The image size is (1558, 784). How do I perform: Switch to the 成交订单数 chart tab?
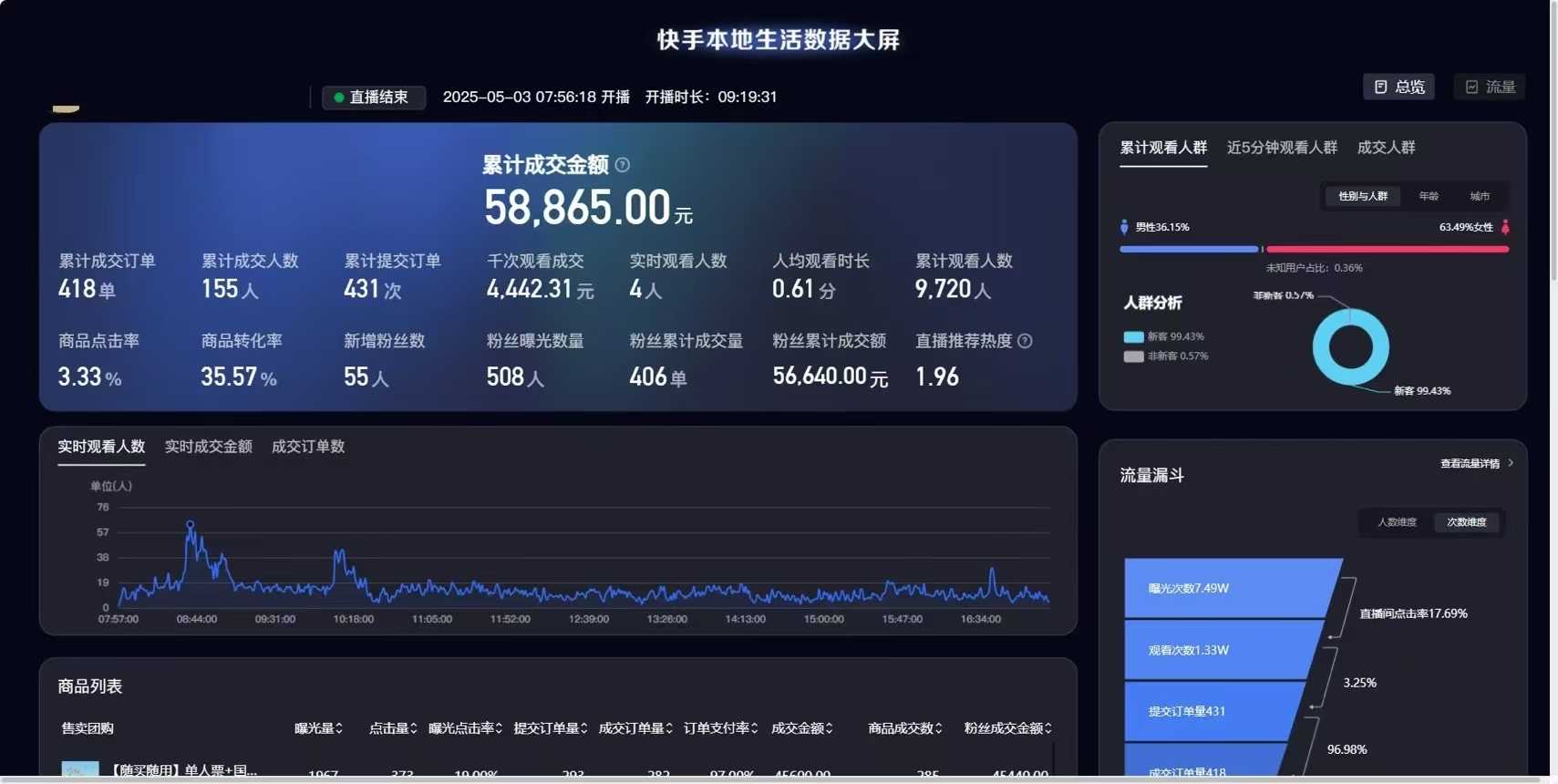point(308,447)
